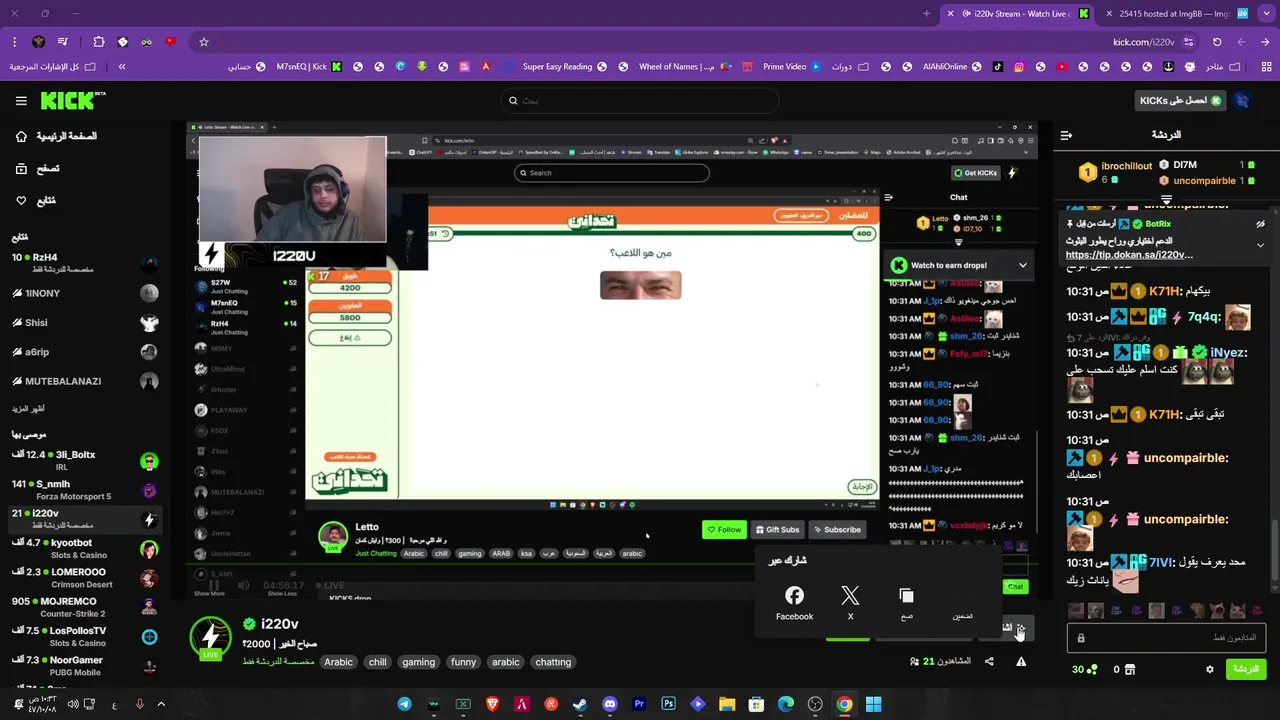Open the Browse section in the sidebar
Image resolution: width=1280 pixels, height=720 pixels.
(x=37, y=169)
